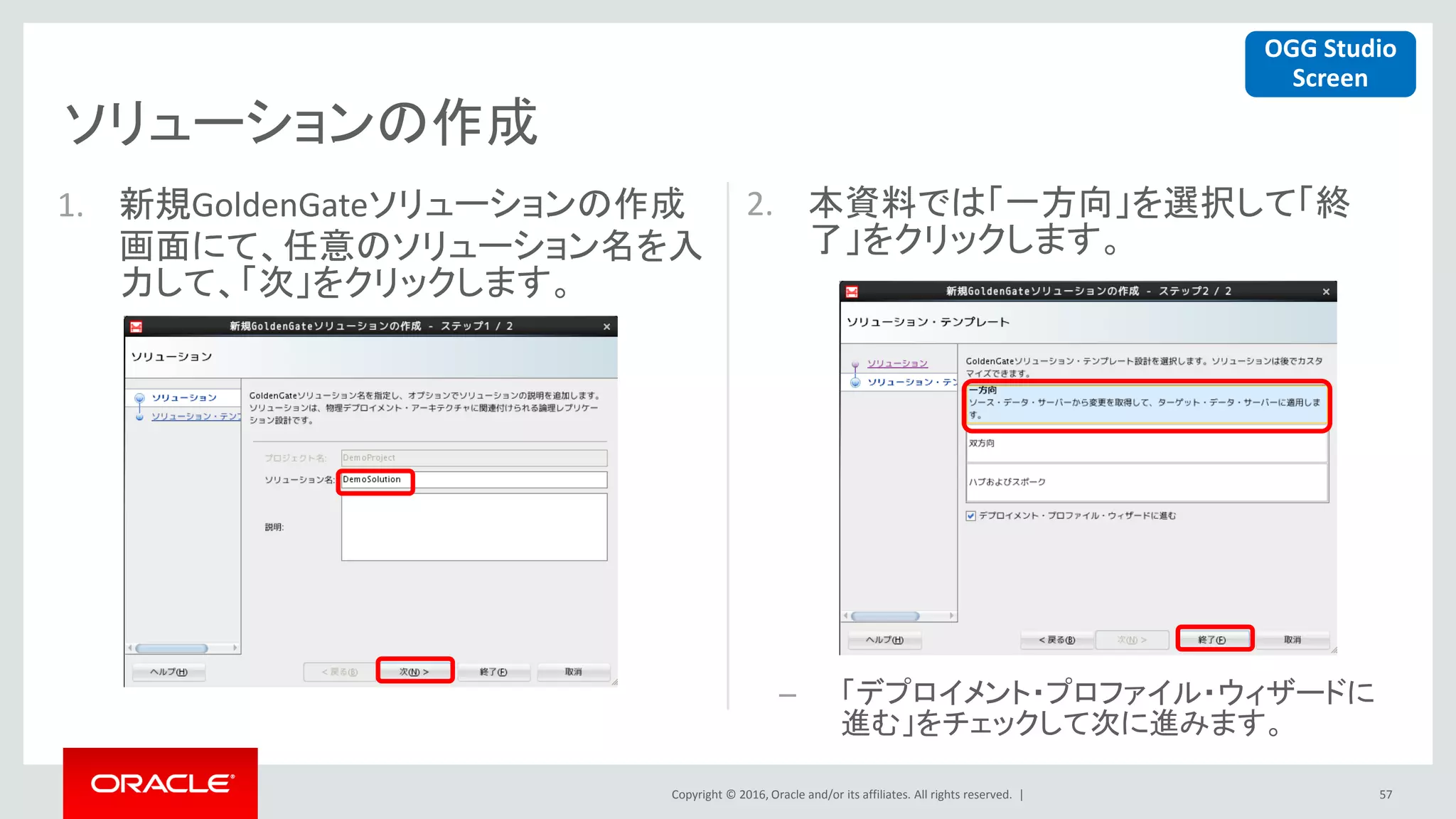1456x819 pixels.
Task: Click the 取消 button in Step 2
Action: click(x=1292, y=640)
